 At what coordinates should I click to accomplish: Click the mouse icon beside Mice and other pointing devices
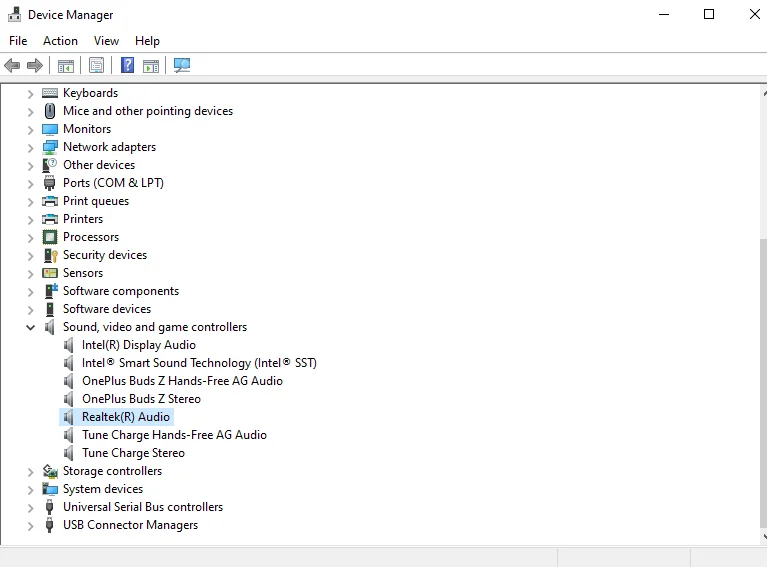(x=50, y=111)
